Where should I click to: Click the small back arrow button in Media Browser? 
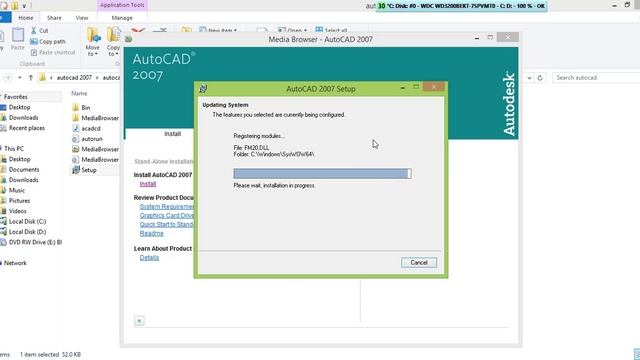(x=139, y=321)
